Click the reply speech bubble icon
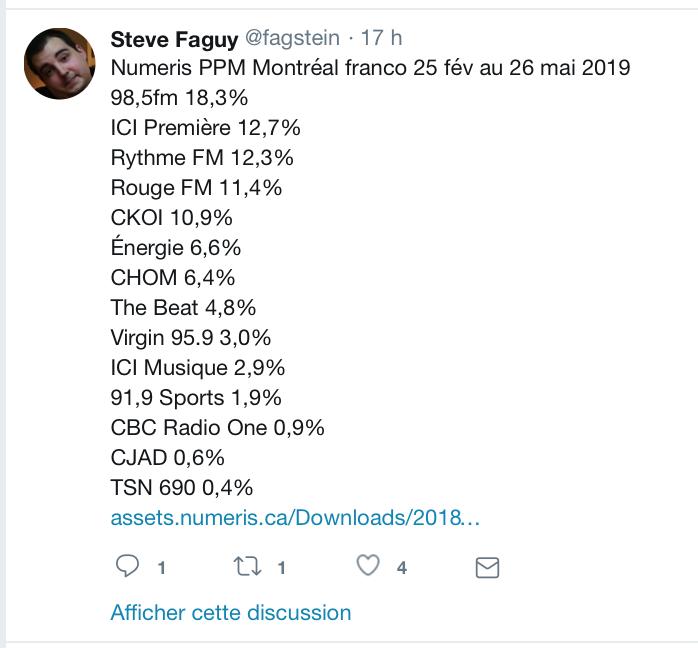 click(x=127, y=566)
